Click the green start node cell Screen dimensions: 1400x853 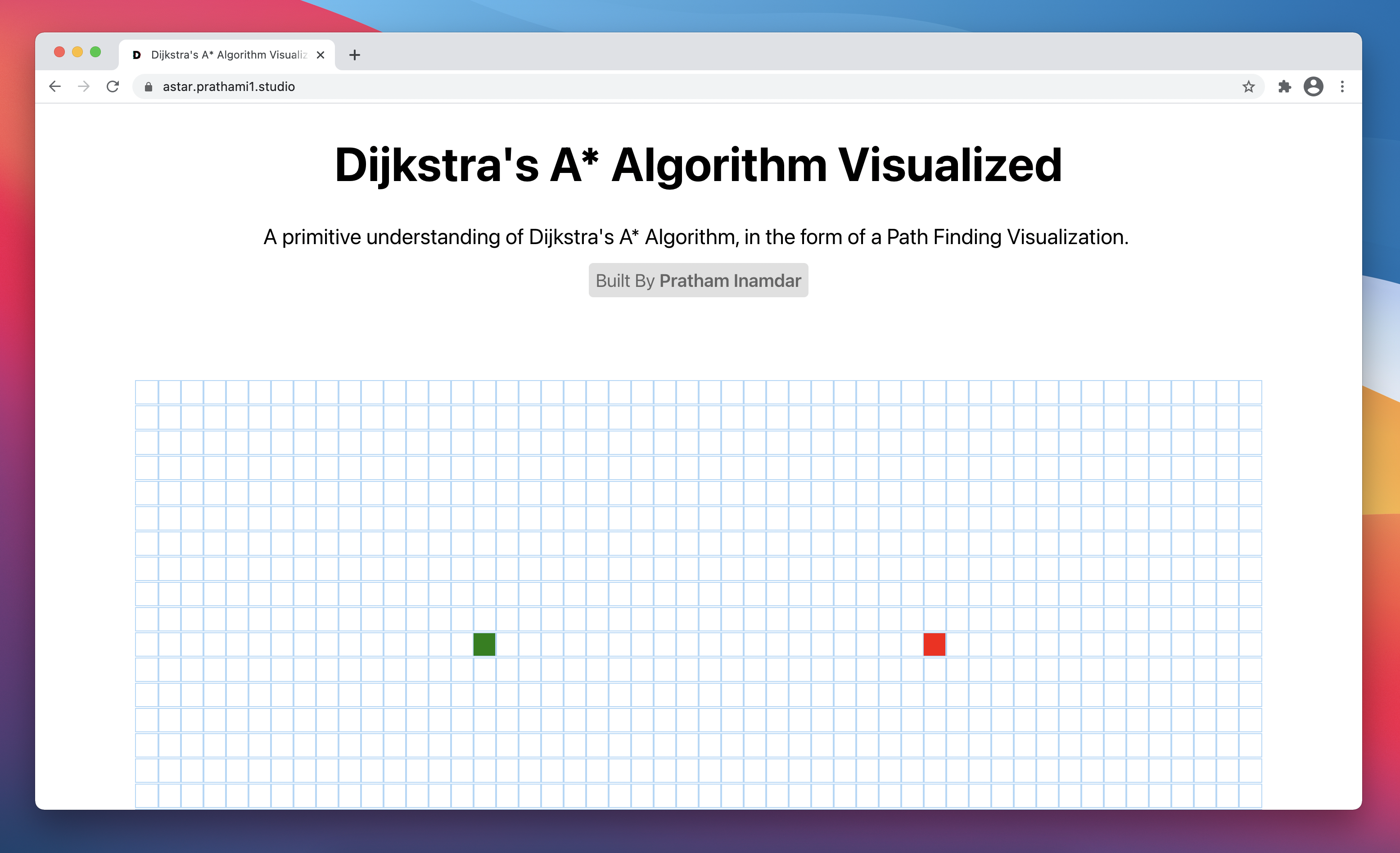tap(484, 644)
